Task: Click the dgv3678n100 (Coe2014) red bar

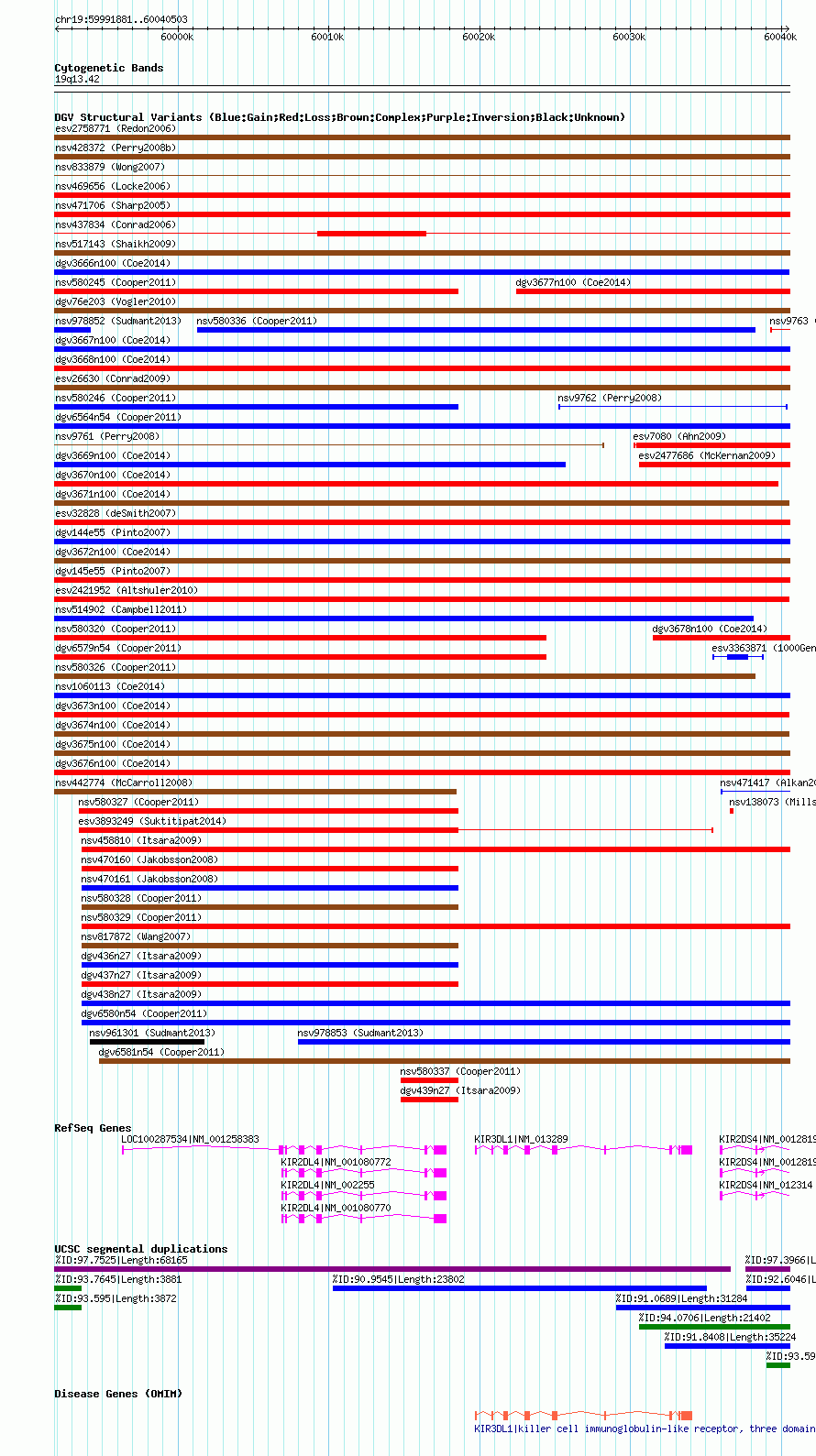Action: click(x=722, y=638)
